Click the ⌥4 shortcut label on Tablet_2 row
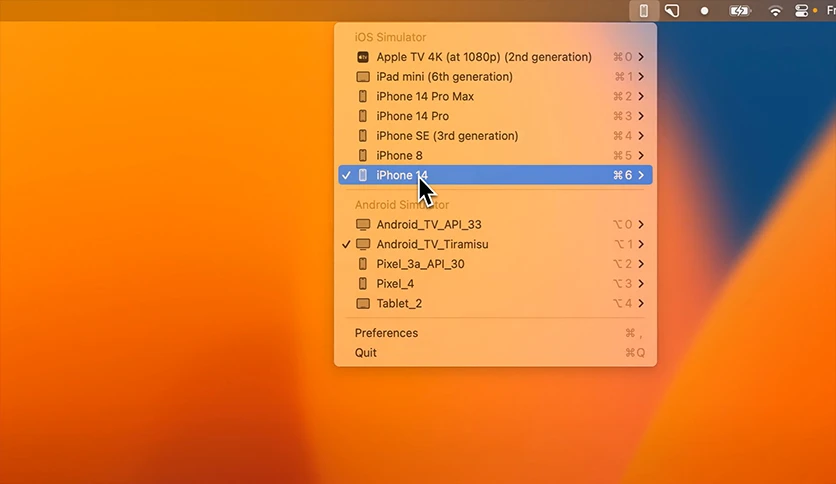Image resolution: width=836 pixels, height=484 pixels. click(x=622, y=303)
